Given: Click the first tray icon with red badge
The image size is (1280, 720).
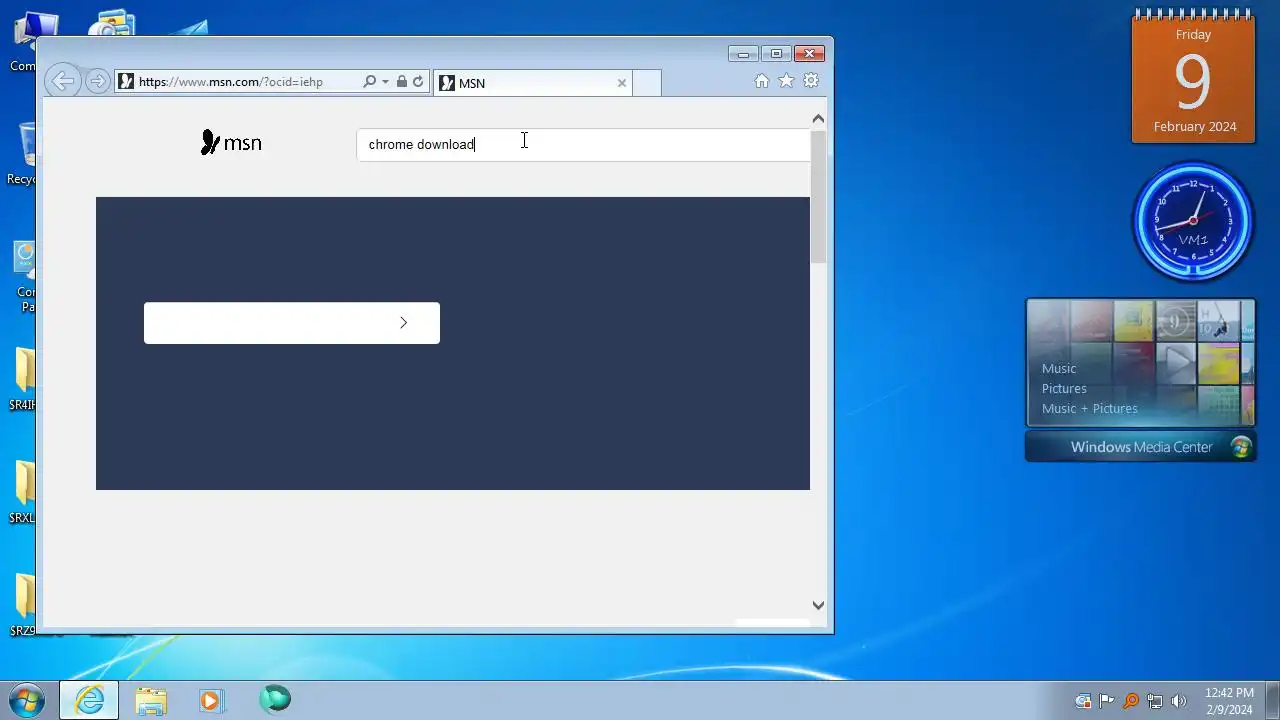Looking at the screenshot, I should coord(1083,701).
